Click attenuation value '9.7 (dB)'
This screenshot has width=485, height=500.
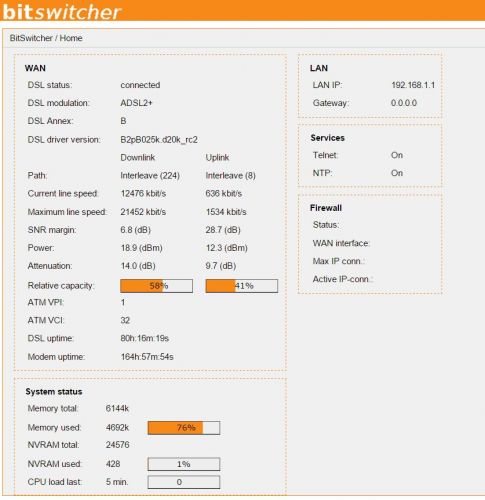click(x=221, y=266)
